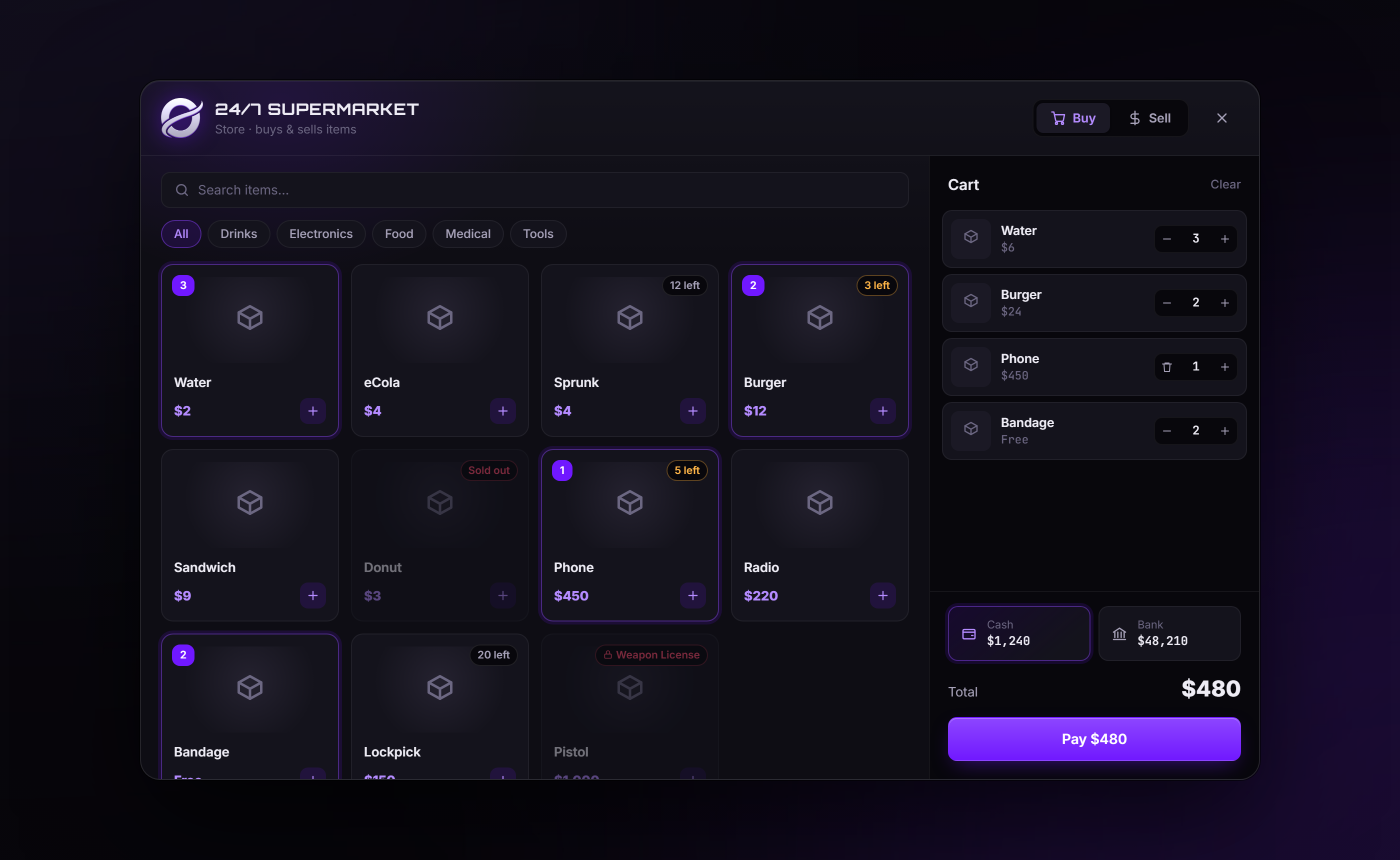1400x860 pixels.
Task: Click the Pay $480 button
Action: click(x=1094, y=739)
